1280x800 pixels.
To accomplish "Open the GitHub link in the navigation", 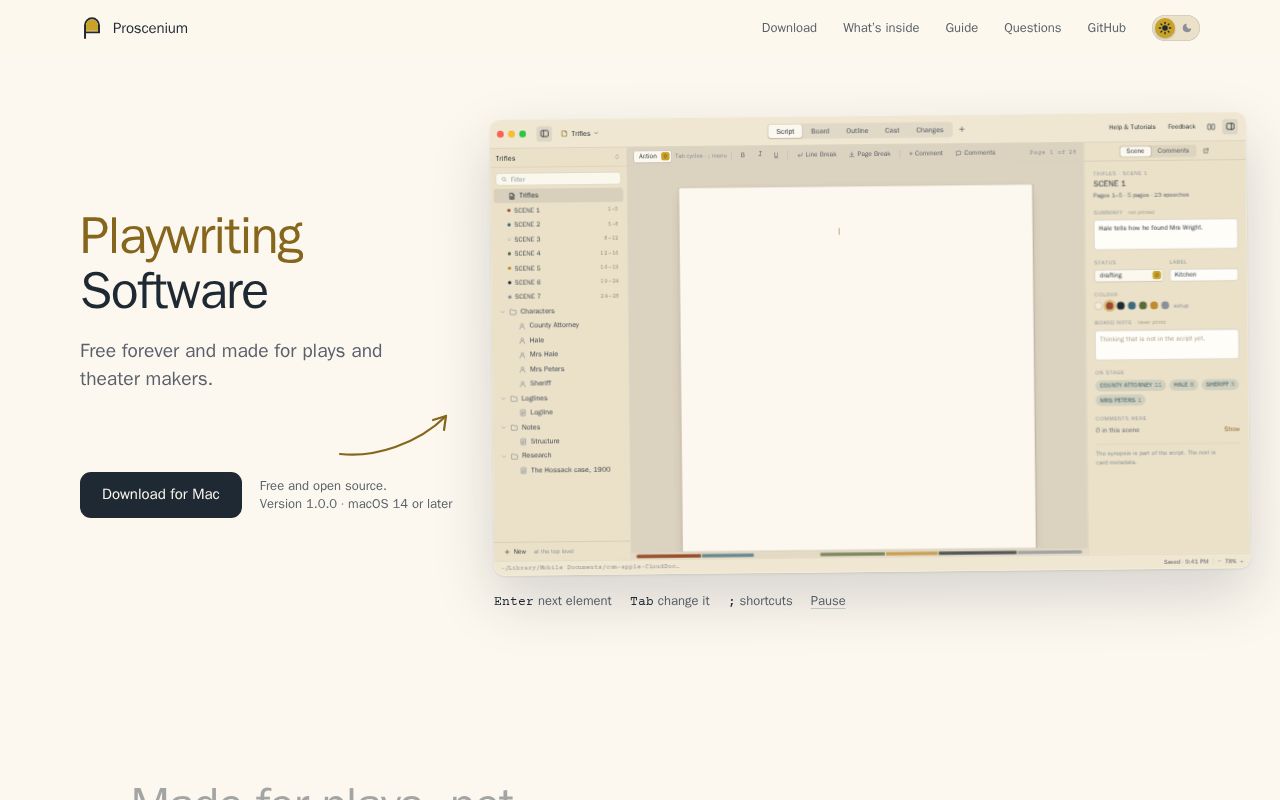I will 1107,28.
